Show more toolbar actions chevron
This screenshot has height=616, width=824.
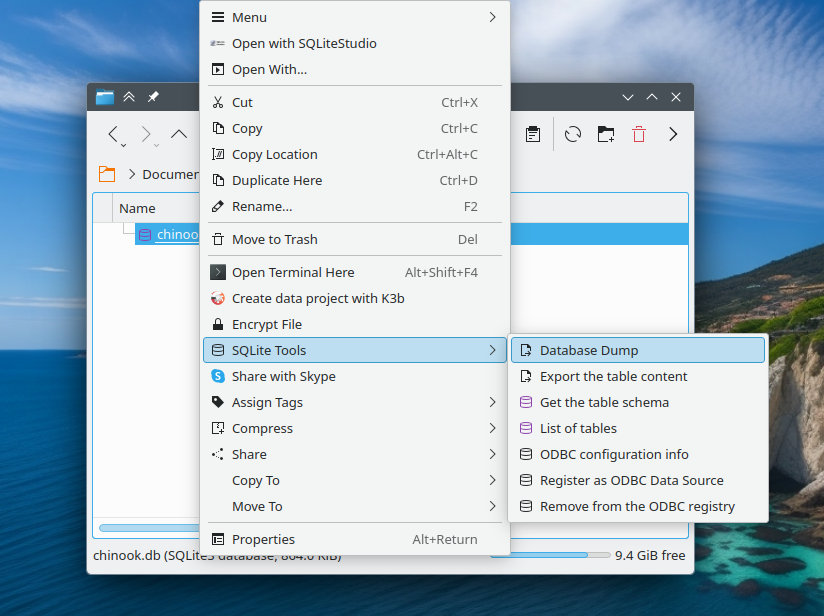pos(673,135)
